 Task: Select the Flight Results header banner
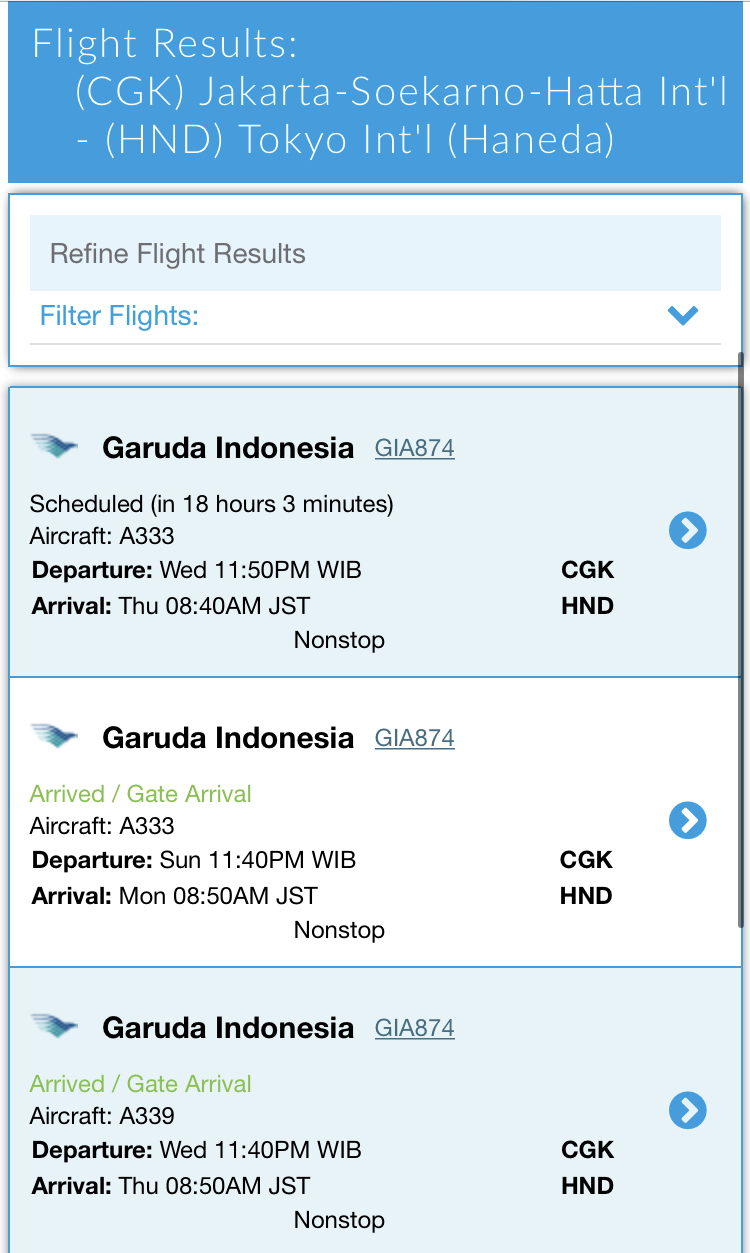[375, 92]
